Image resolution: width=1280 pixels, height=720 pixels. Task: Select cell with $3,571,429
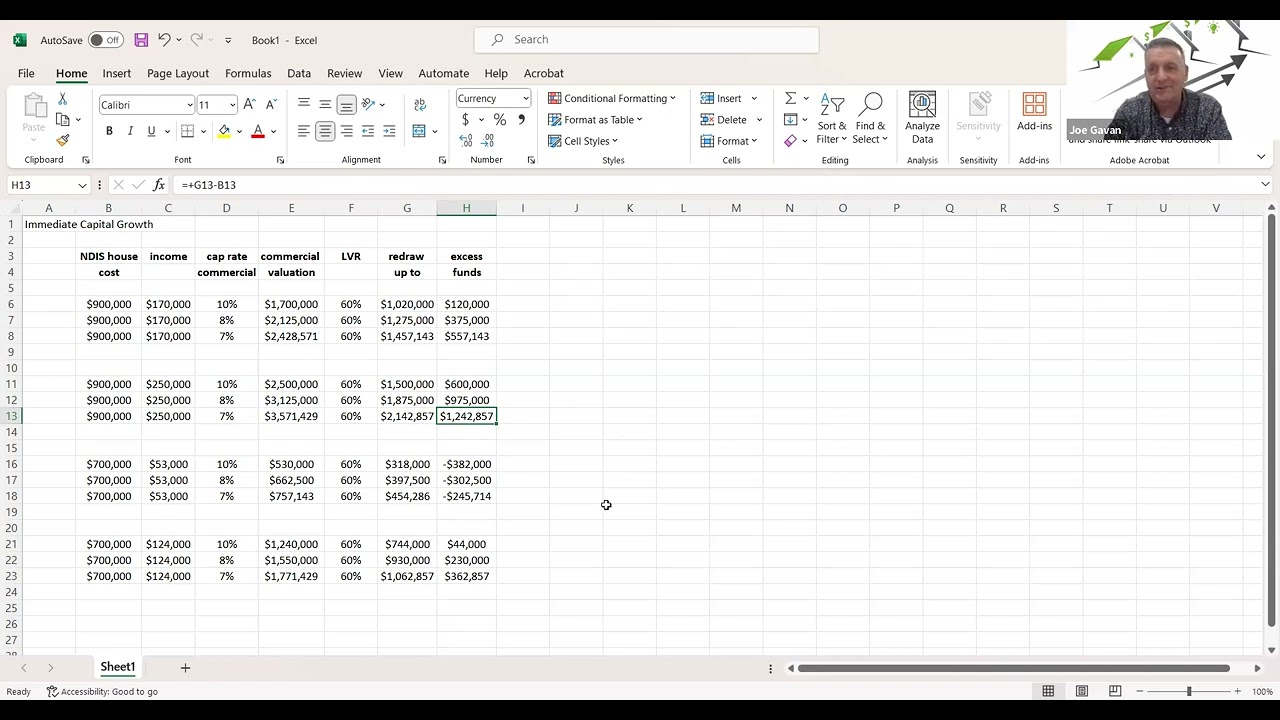[x=291, y=416]
